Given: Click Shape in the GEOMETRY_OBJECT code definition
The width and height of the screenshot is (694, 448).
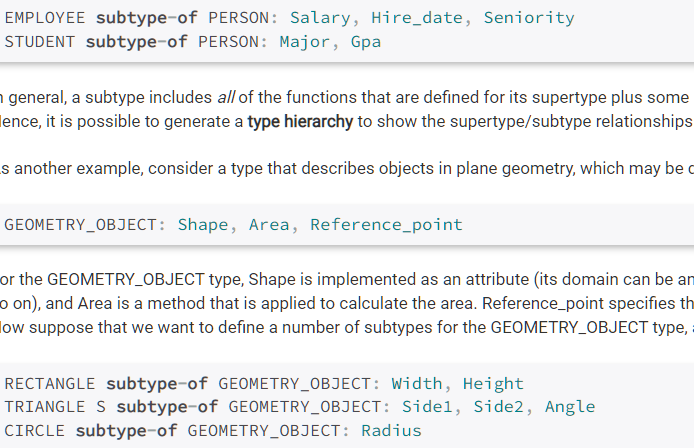Looking at the screenshot, I should pyautogui.click(x=203, y=224).
